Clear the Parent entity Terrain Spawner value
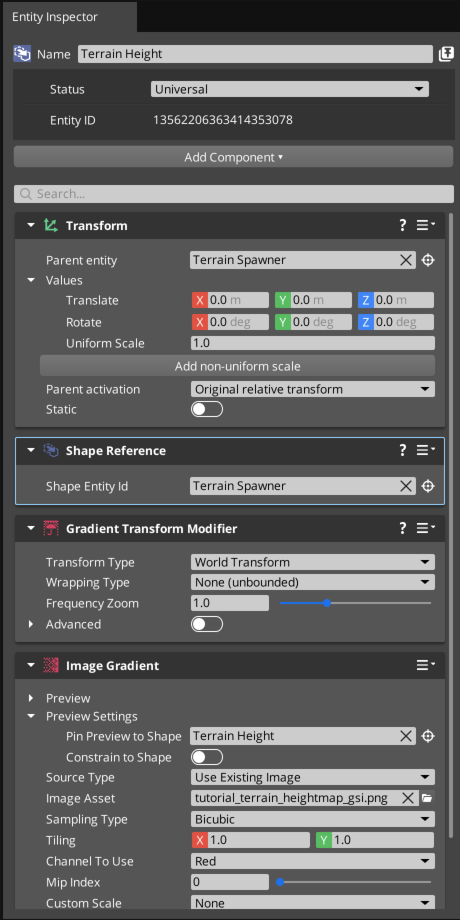Screen dimensions: 460x920 tap(405, 260)
